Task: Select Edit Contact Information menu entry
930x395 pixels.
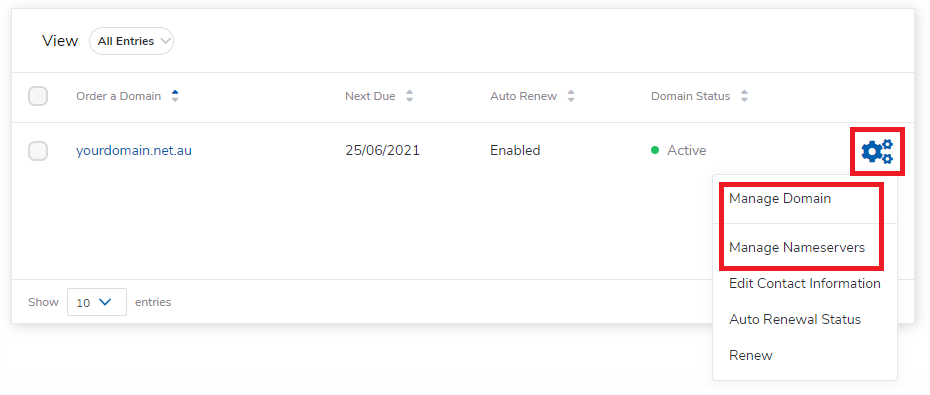Action: tap(804, 283)
